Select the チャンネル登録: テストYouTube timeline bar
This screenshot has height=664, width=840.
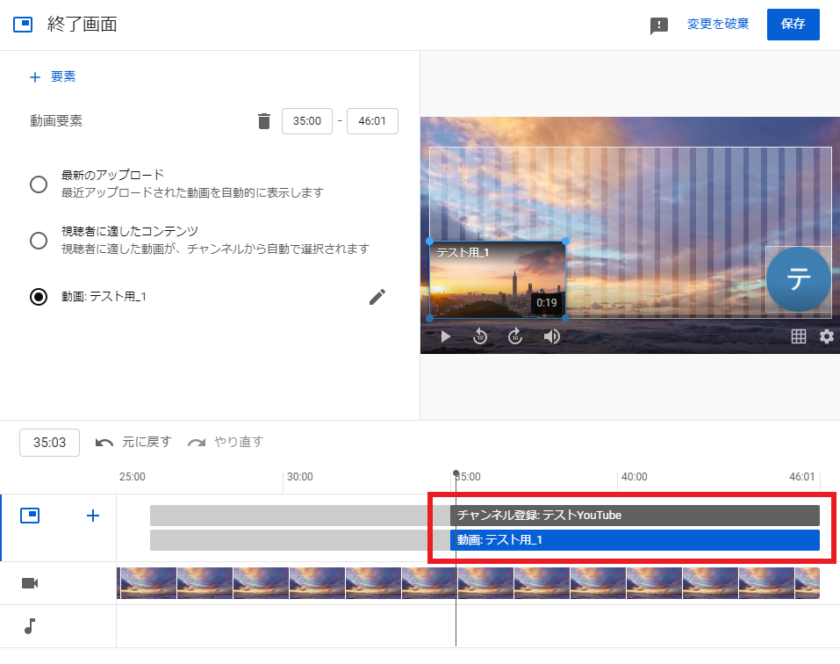pyautogui.click(x=636, y=515)
